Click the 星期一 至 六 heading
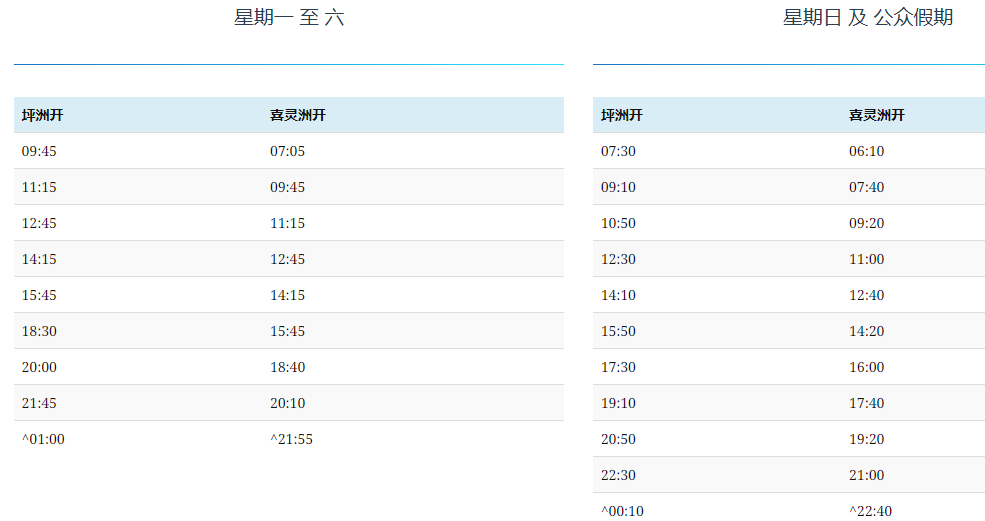Viewport: 985px width, 521px height. coord(289,17)
